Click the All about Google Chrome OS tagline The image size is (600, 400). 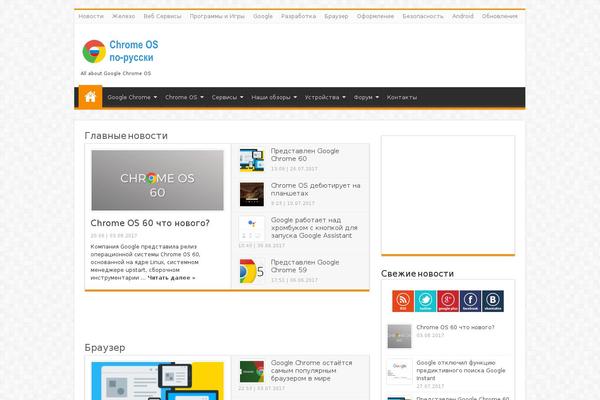click(x=116, y=73)
